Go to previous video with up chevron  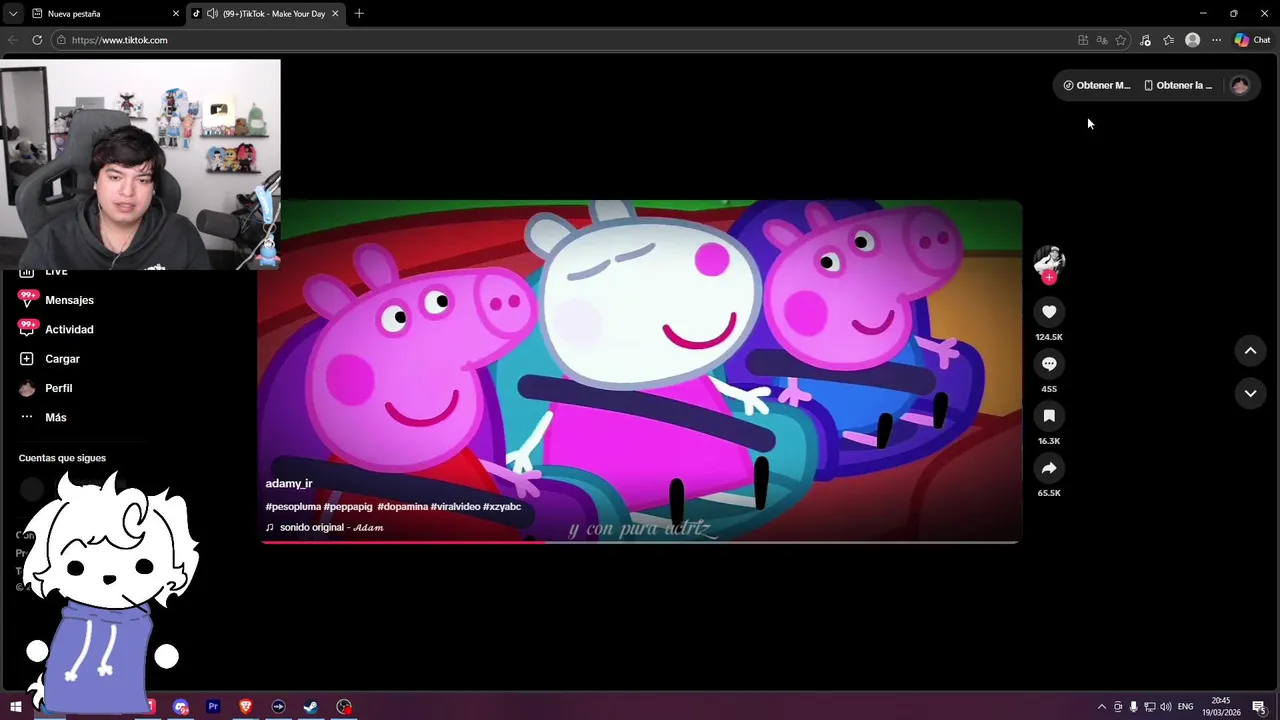click(x=1250, y=351)
